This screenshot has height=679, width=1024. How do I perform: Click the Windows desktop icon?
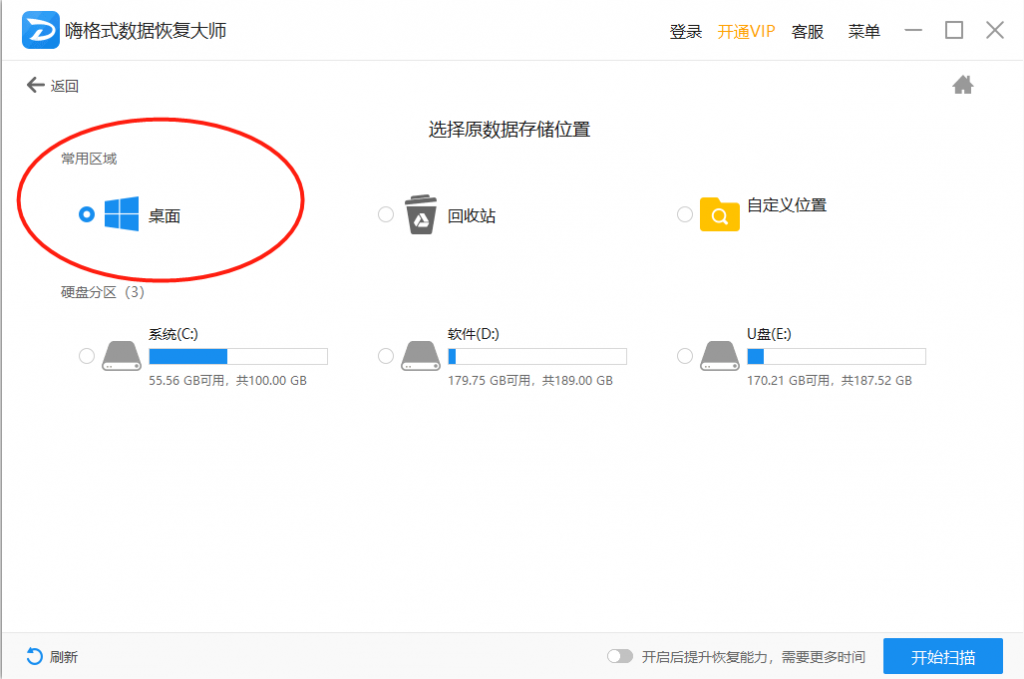click(121, 213)
